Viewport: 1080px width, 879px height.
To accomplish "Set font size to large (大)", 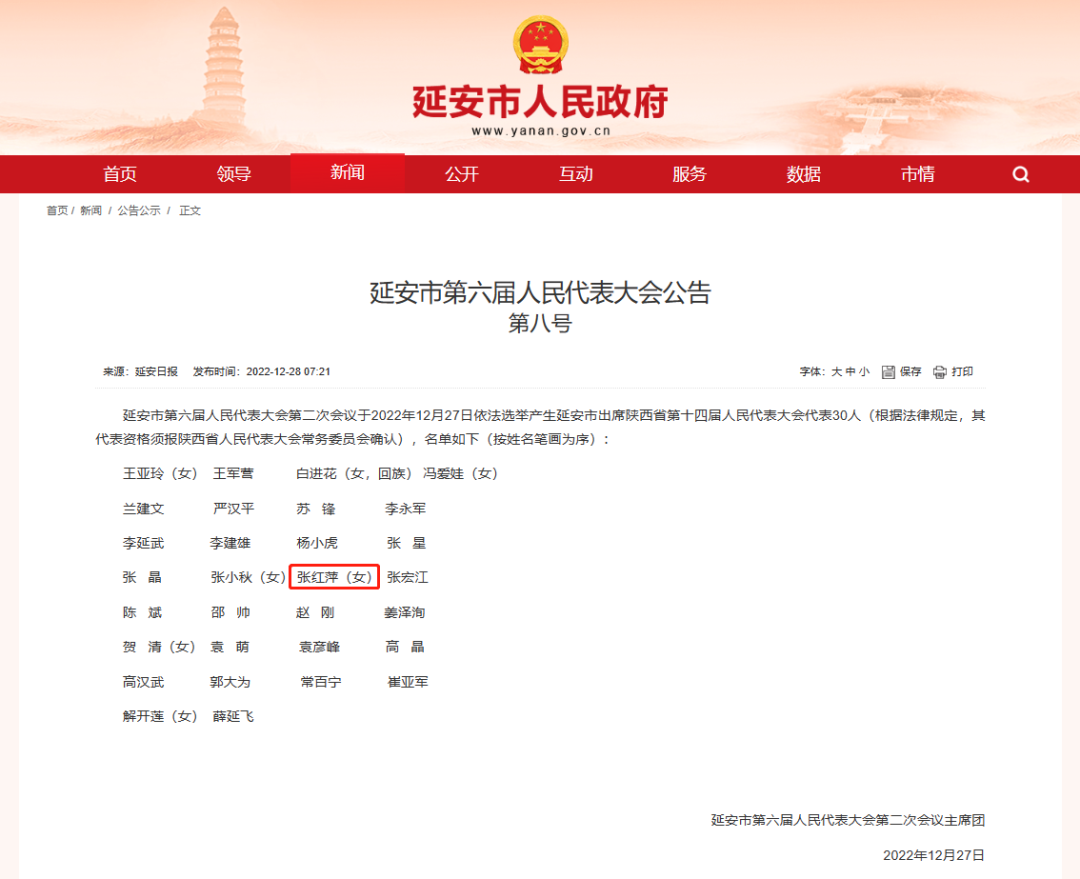I will [x=837, y=372].
